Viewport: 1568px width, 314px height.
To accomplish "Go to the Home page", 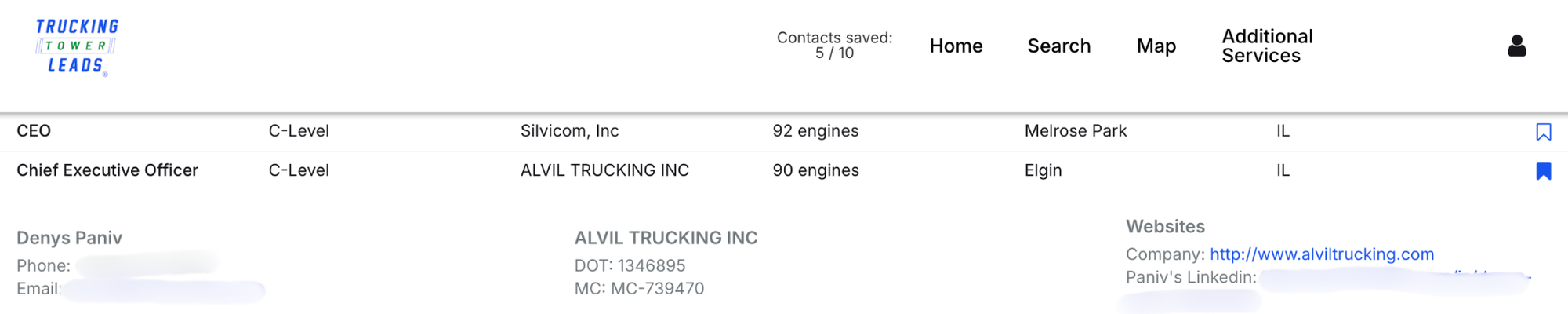I will (956, 46).
